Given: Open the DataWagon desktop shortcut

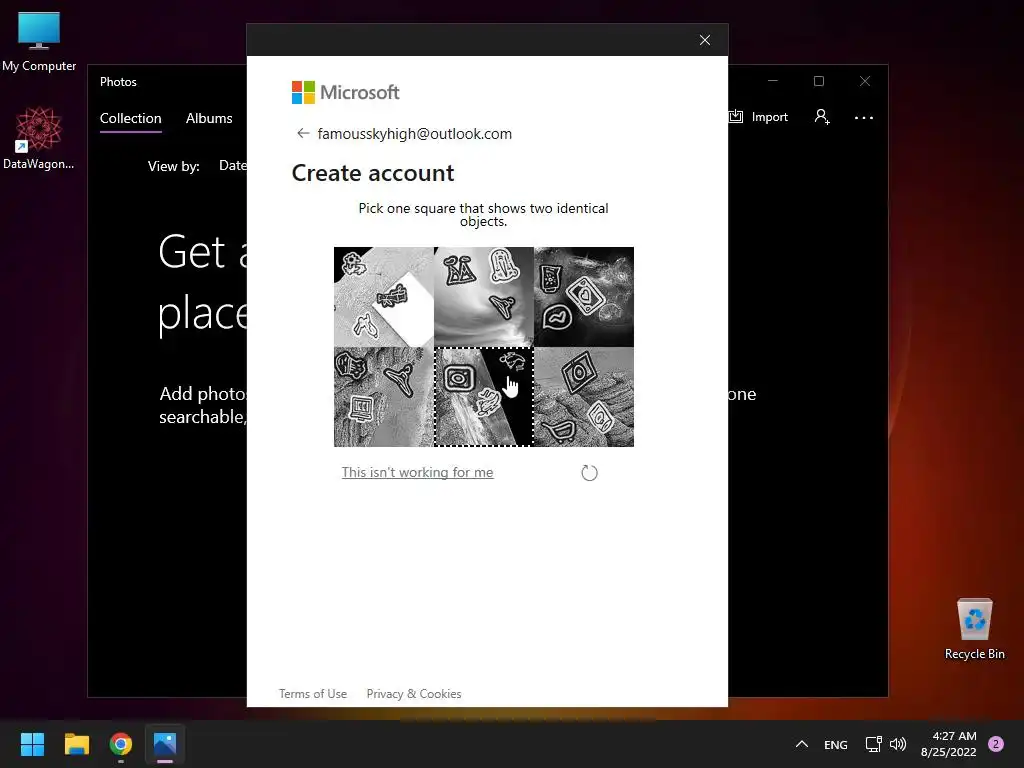Looking at the screenshot, I should tap(39, 138).
